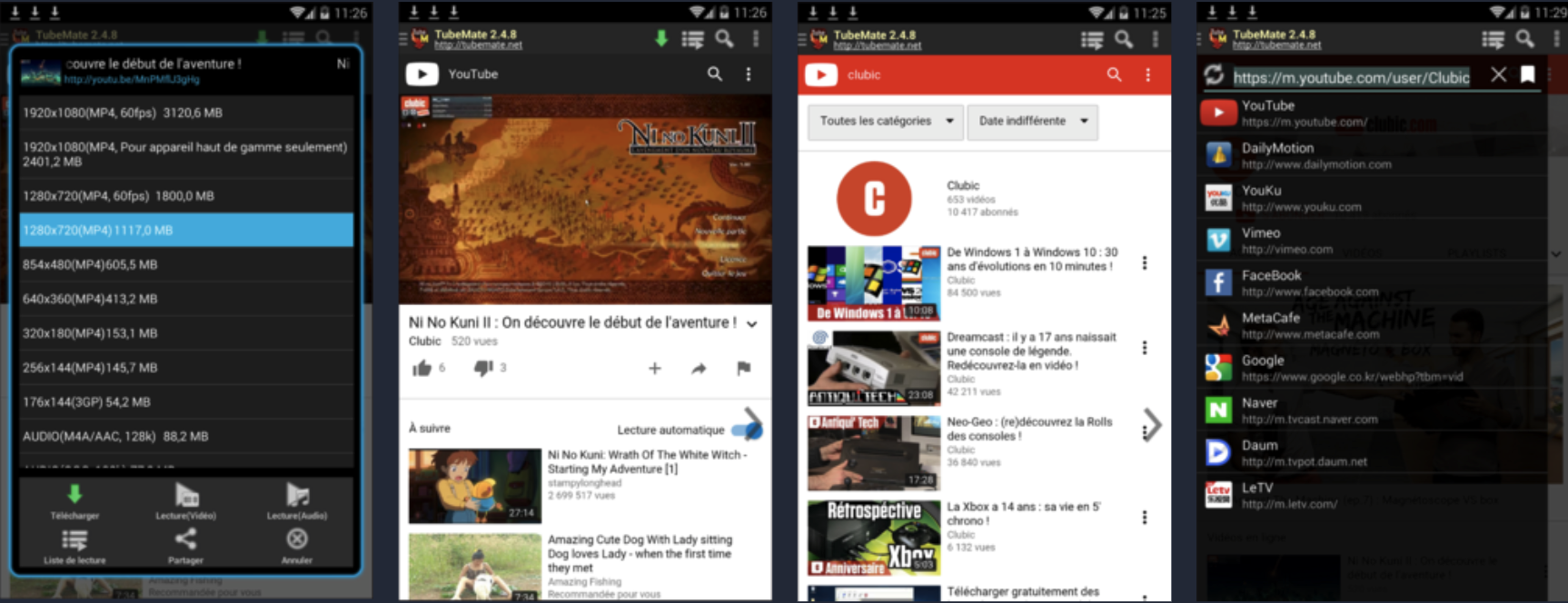
Task: Clear the URL with the X icon
Action: coord(1499,74)
